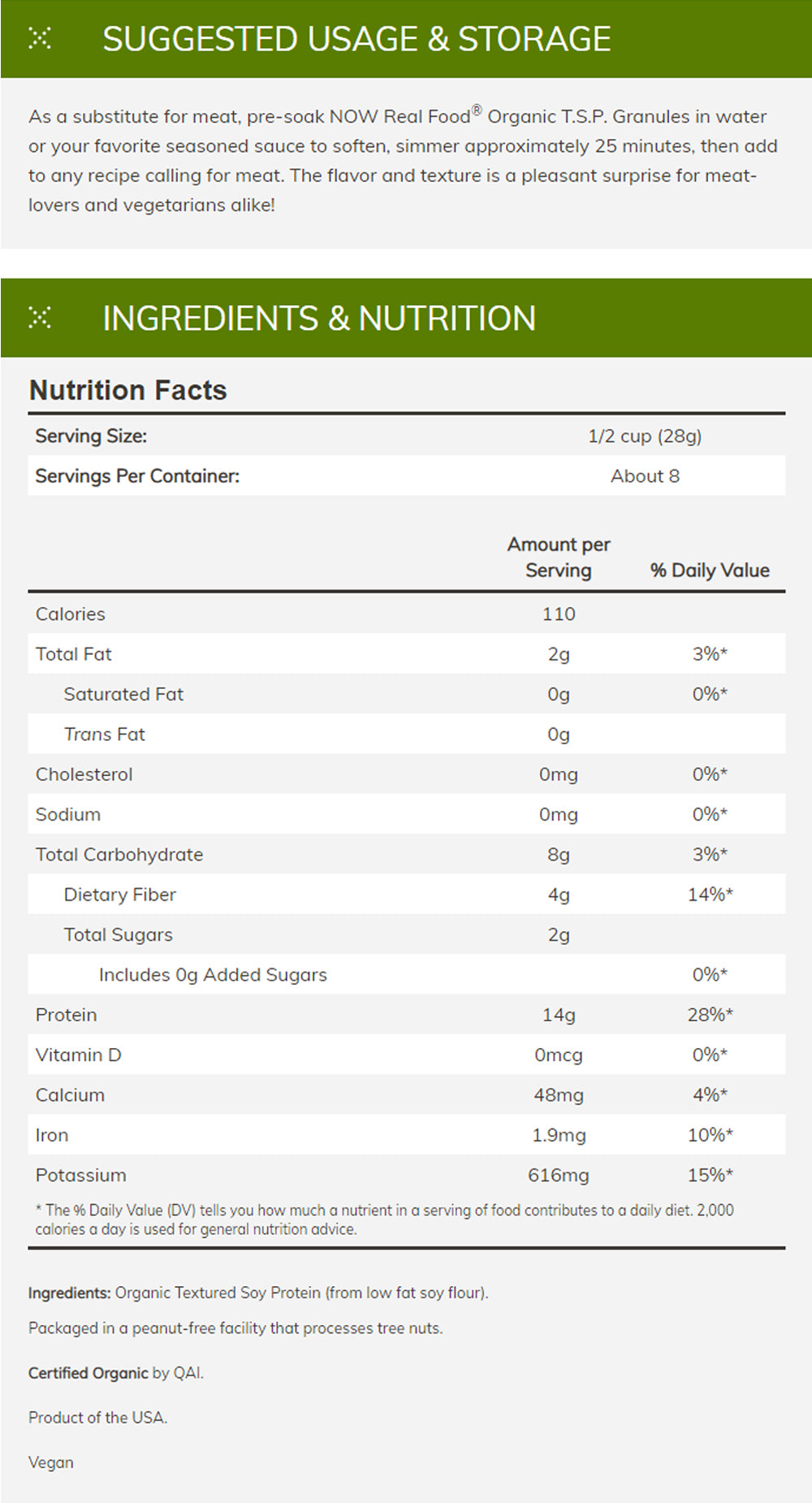This screenshot has width=812, height=1503.
Task: Click the Iron row label
Action: click(x=52, y=1135)
